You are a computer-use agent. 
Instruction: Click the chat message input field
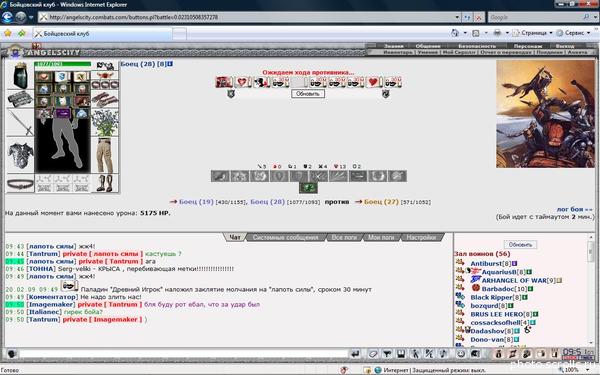[x=183, y=354]
